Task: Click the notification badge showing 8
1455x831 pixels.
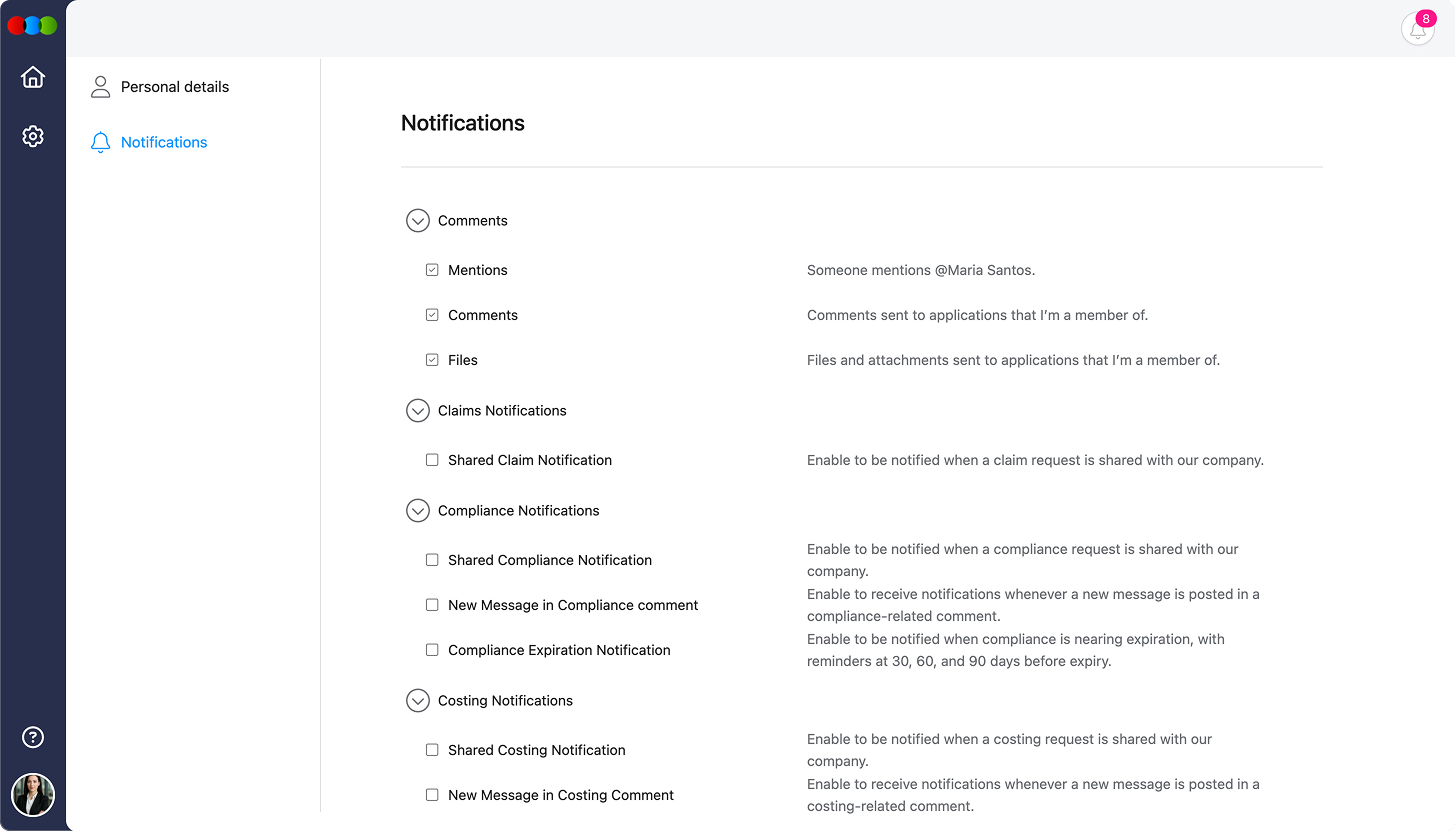Action: (x=1425, y=17)
